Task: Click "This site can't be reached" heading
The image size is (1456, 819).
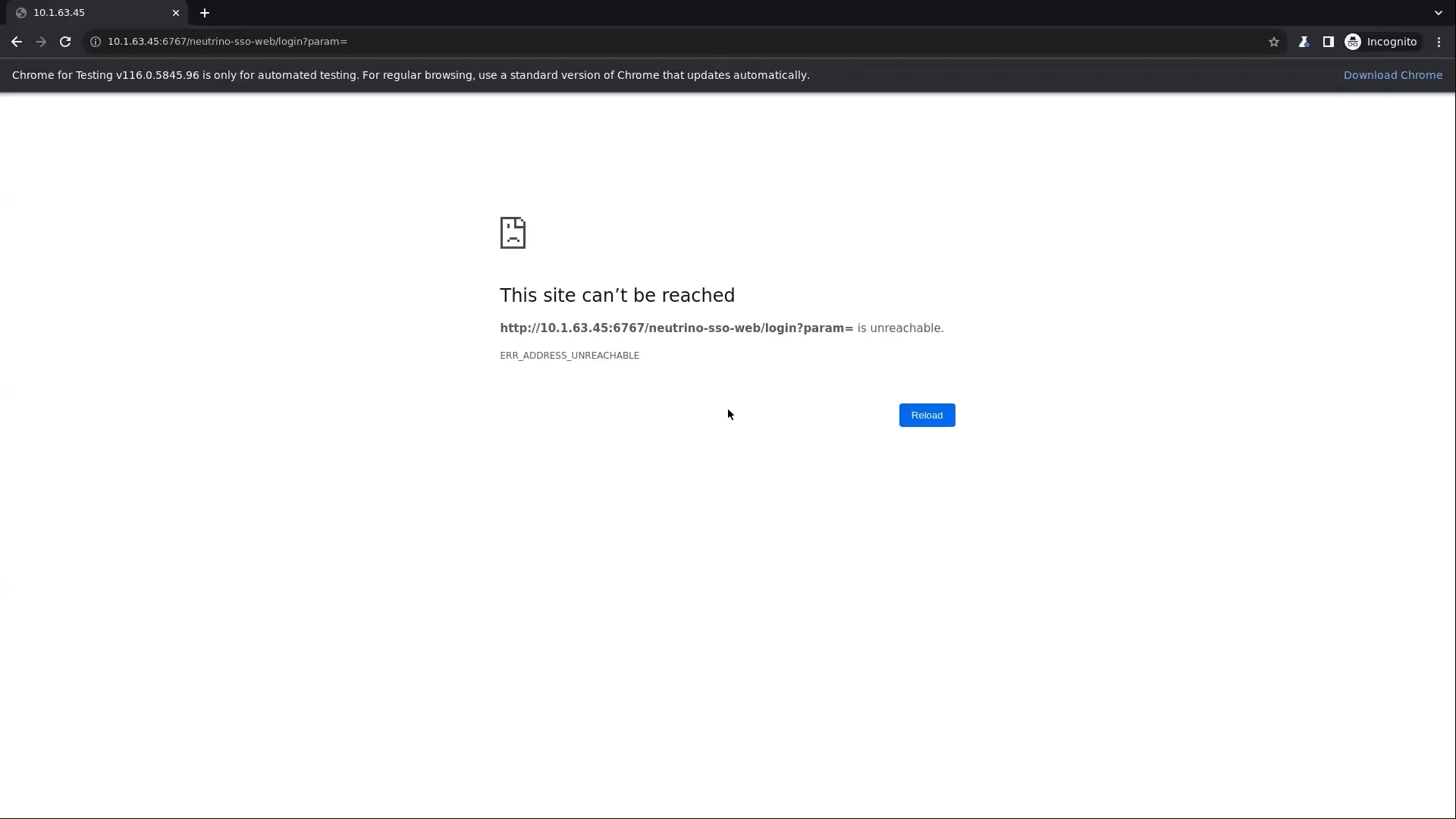Action: [x=617, y=295]
